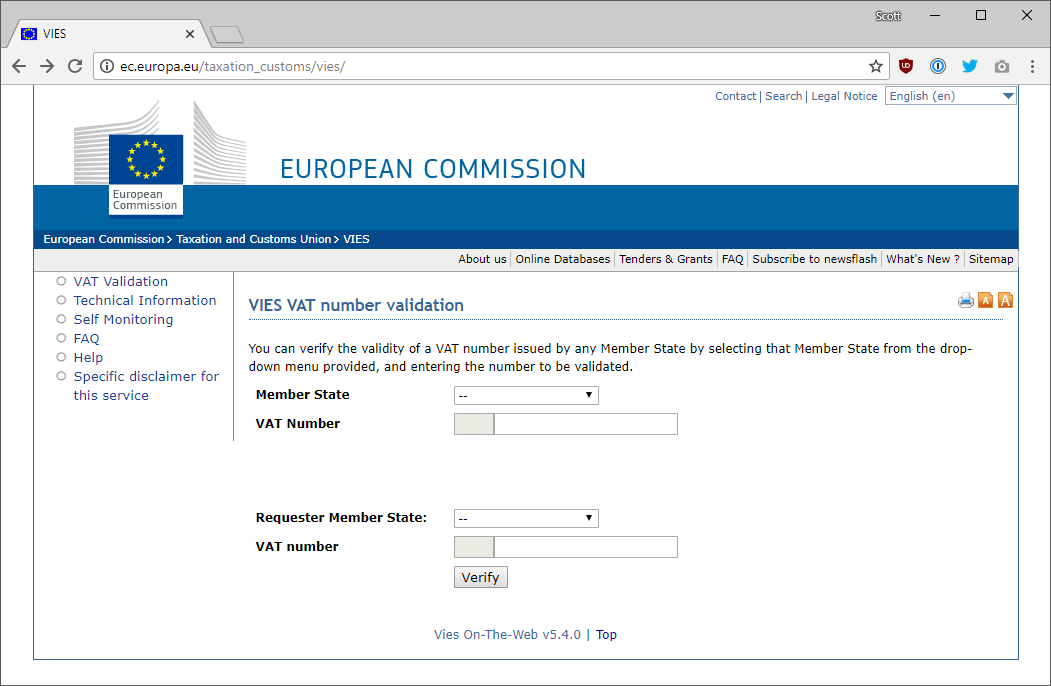Go to Tenders & Grants
Viewport: 1051px width, 686px height.
(x=665, y=259)
